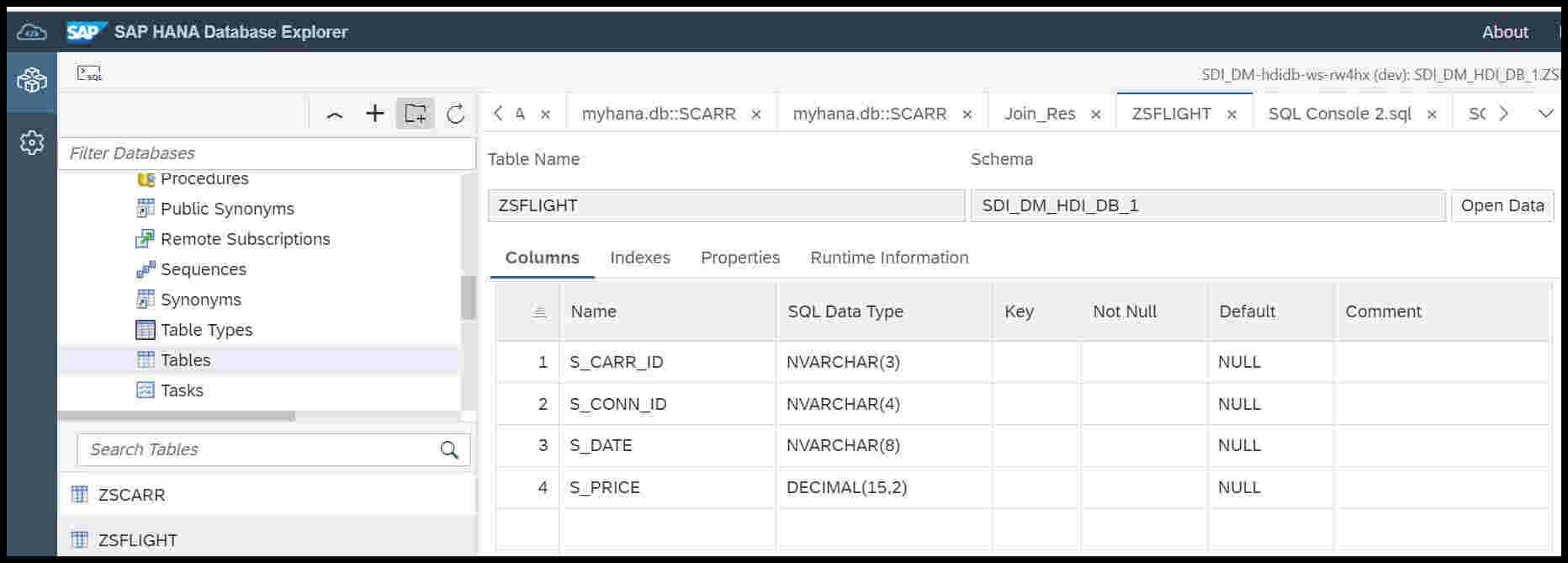Click the Open Data button
The width and height of the screenshot is (1568, 563).
point(1502,204)
